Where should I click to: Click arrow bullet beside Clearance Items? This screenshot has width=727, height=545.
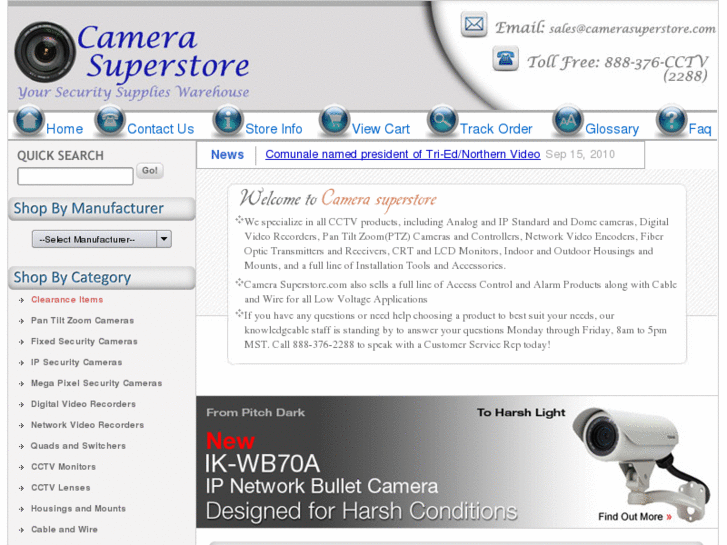pyautogui.click(x=21, y=300)
